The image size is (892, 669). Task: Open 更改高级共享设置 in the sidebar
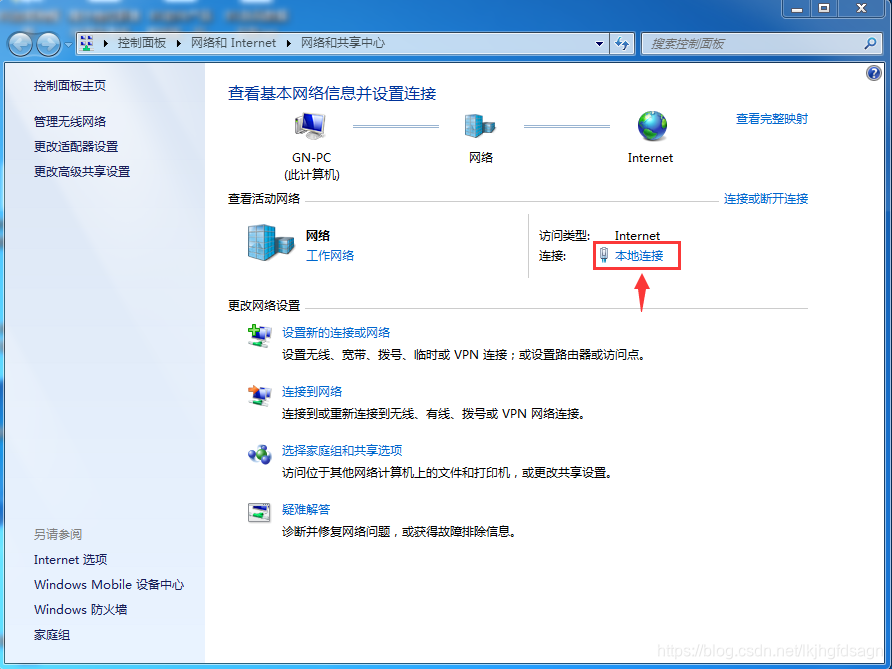[82, 171]
